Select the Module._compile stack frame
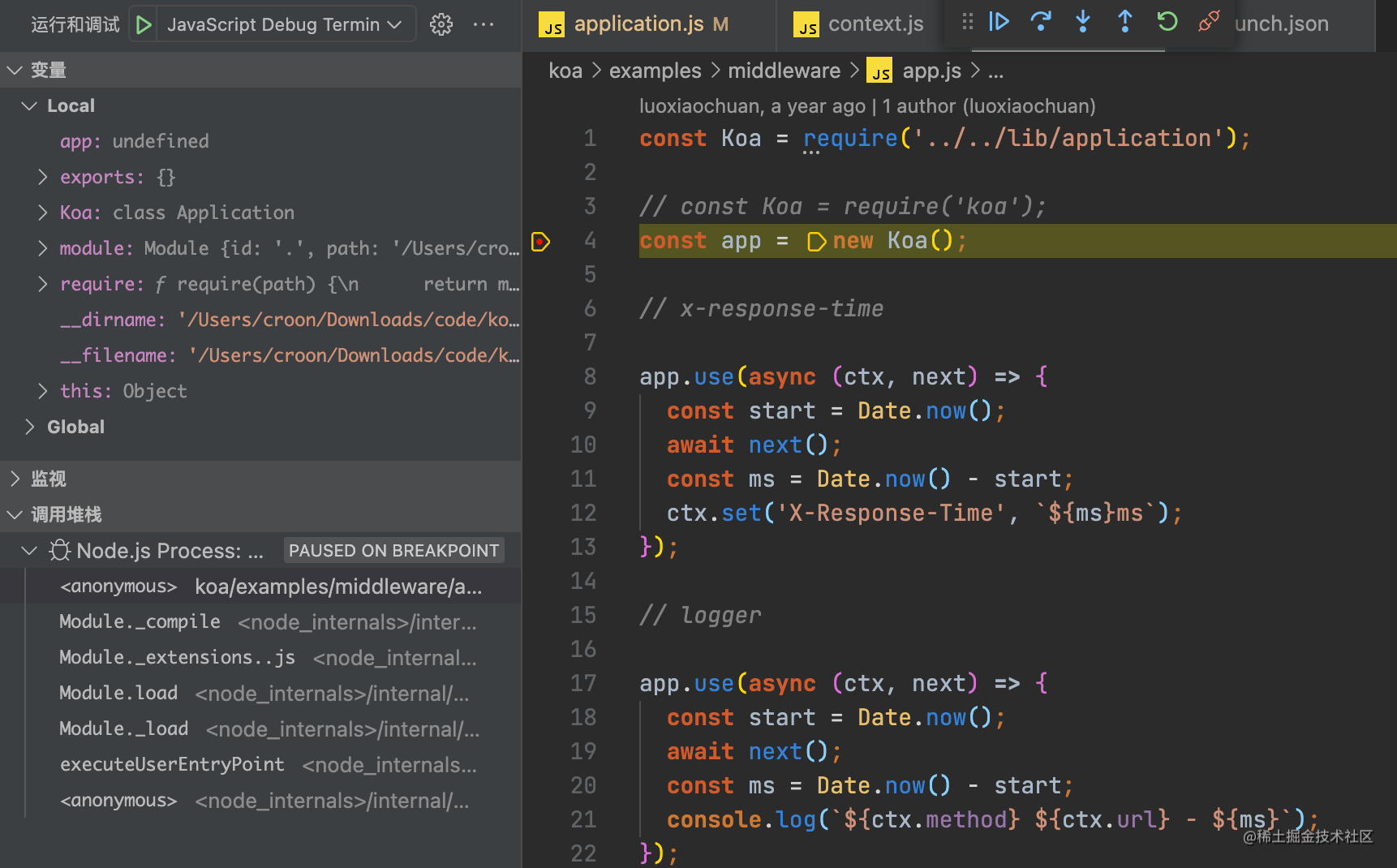Viewport: 1397px width, 868px height. (x=260, y=622)
